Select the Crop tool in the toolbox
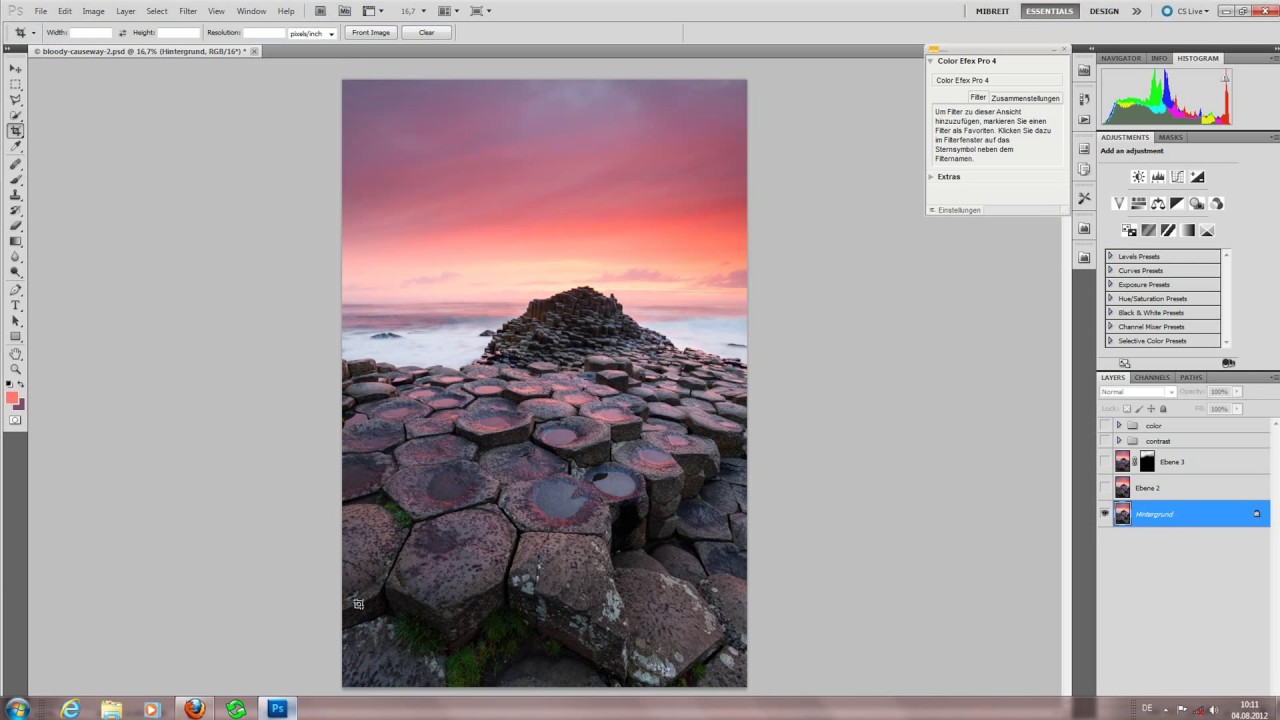Image resolution: width=1280 pixels, height=720 pixels. pos(15,131)
